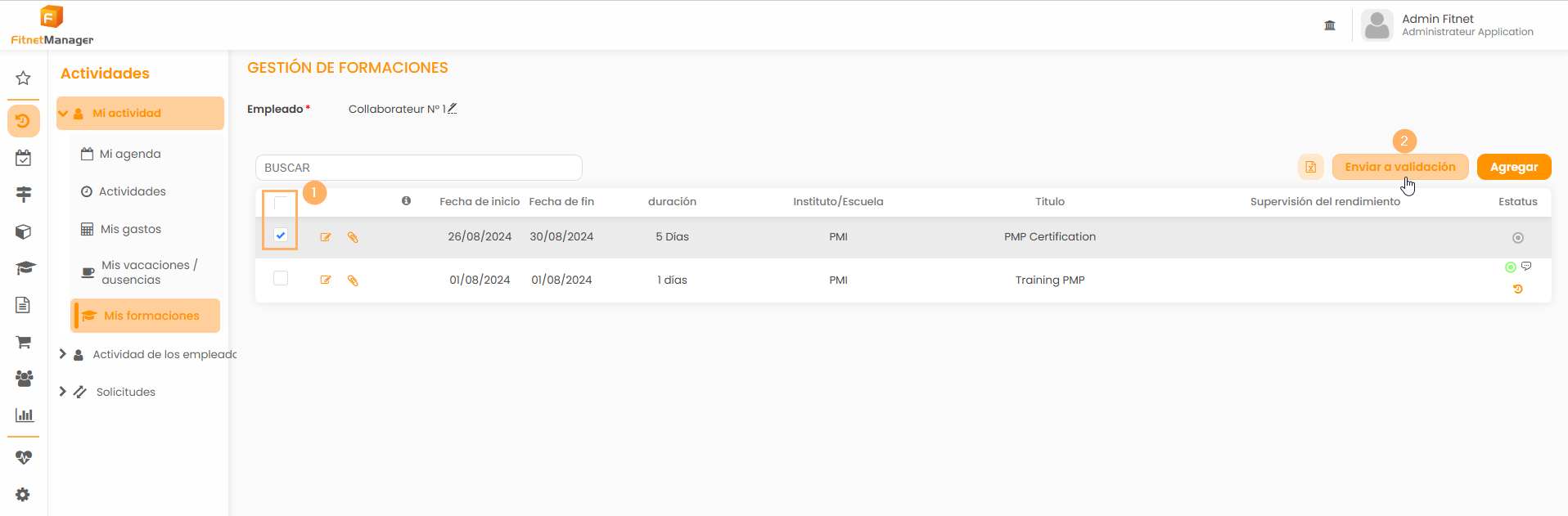Open Mi agenda menu item
1568x516 pixels.
(129, 154)
